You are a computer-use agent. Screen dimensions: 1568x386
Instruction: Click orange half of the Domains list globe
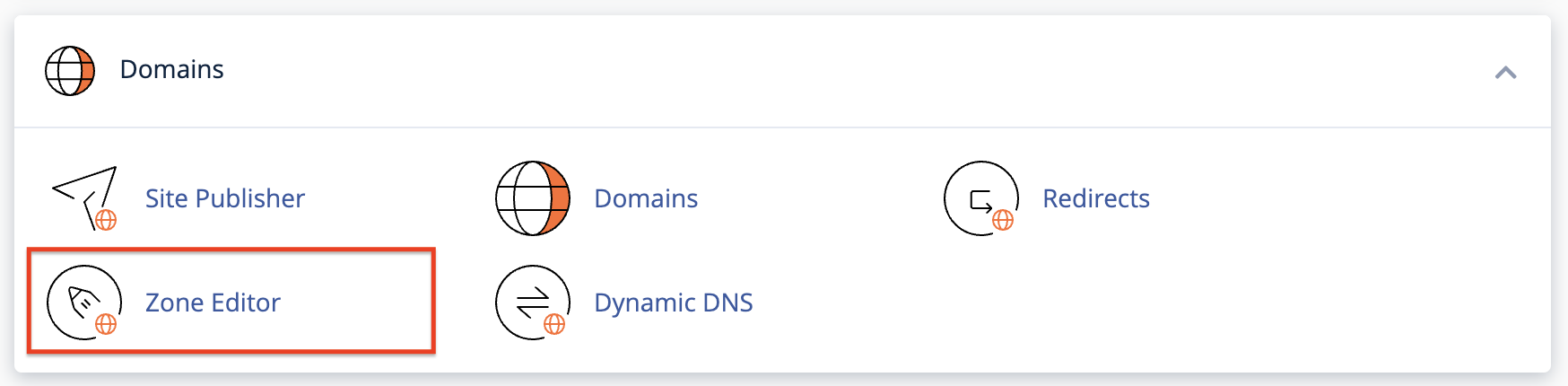(x=560, y=198)
